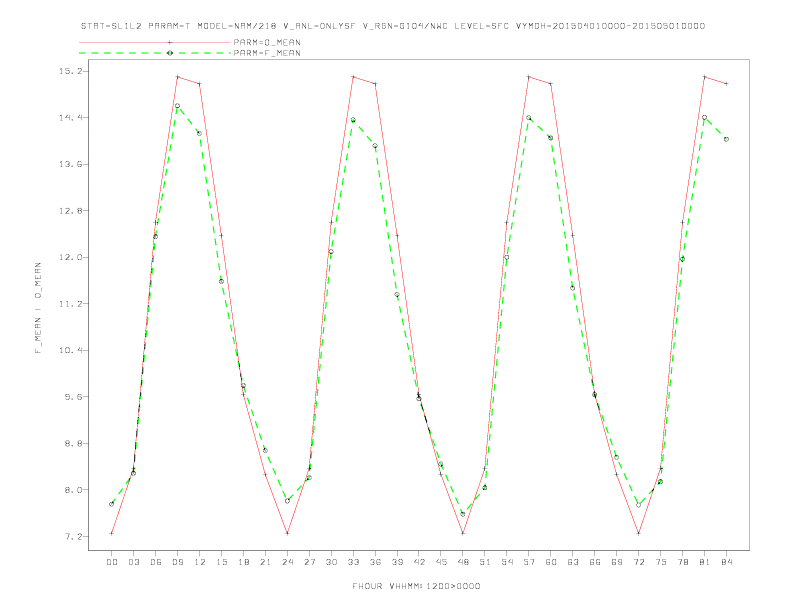Click the 39 forecast hour label

pos(397,562)
